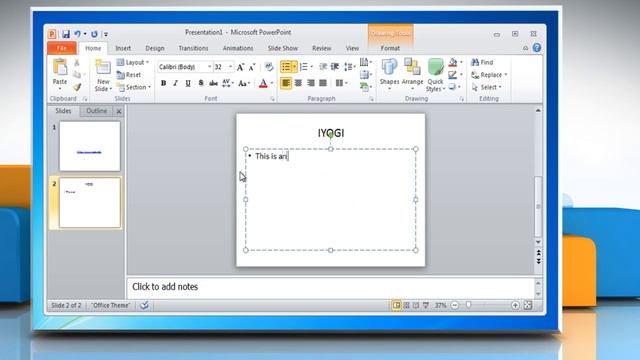
Task: Zoom in with plus button
Action: pos(515,305)
